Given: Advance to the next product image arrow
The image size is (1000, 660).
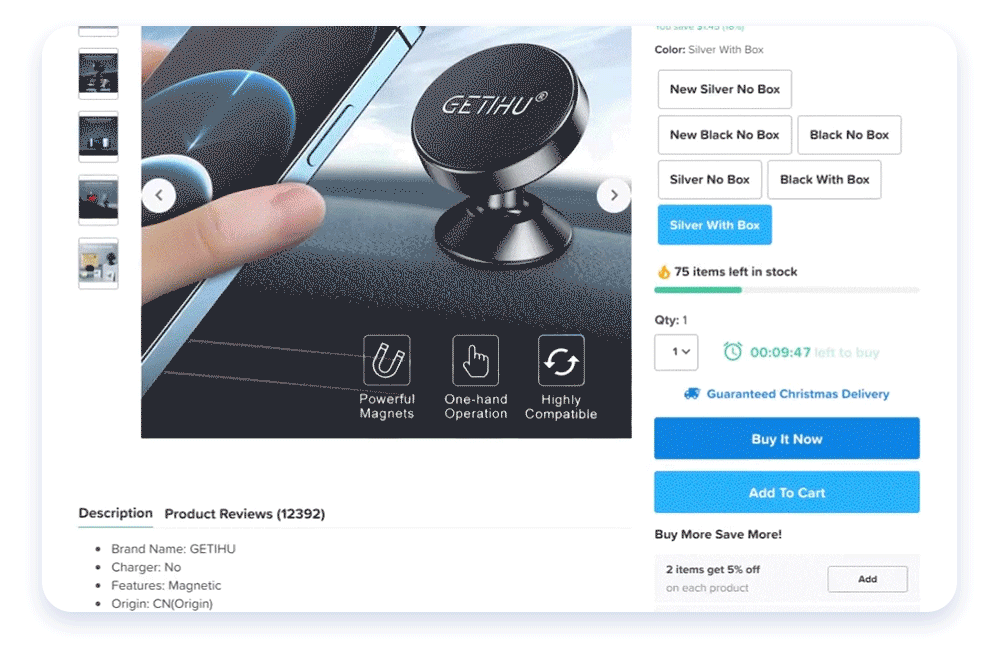Looking at the screenshot, I should (x=614, y=196).
